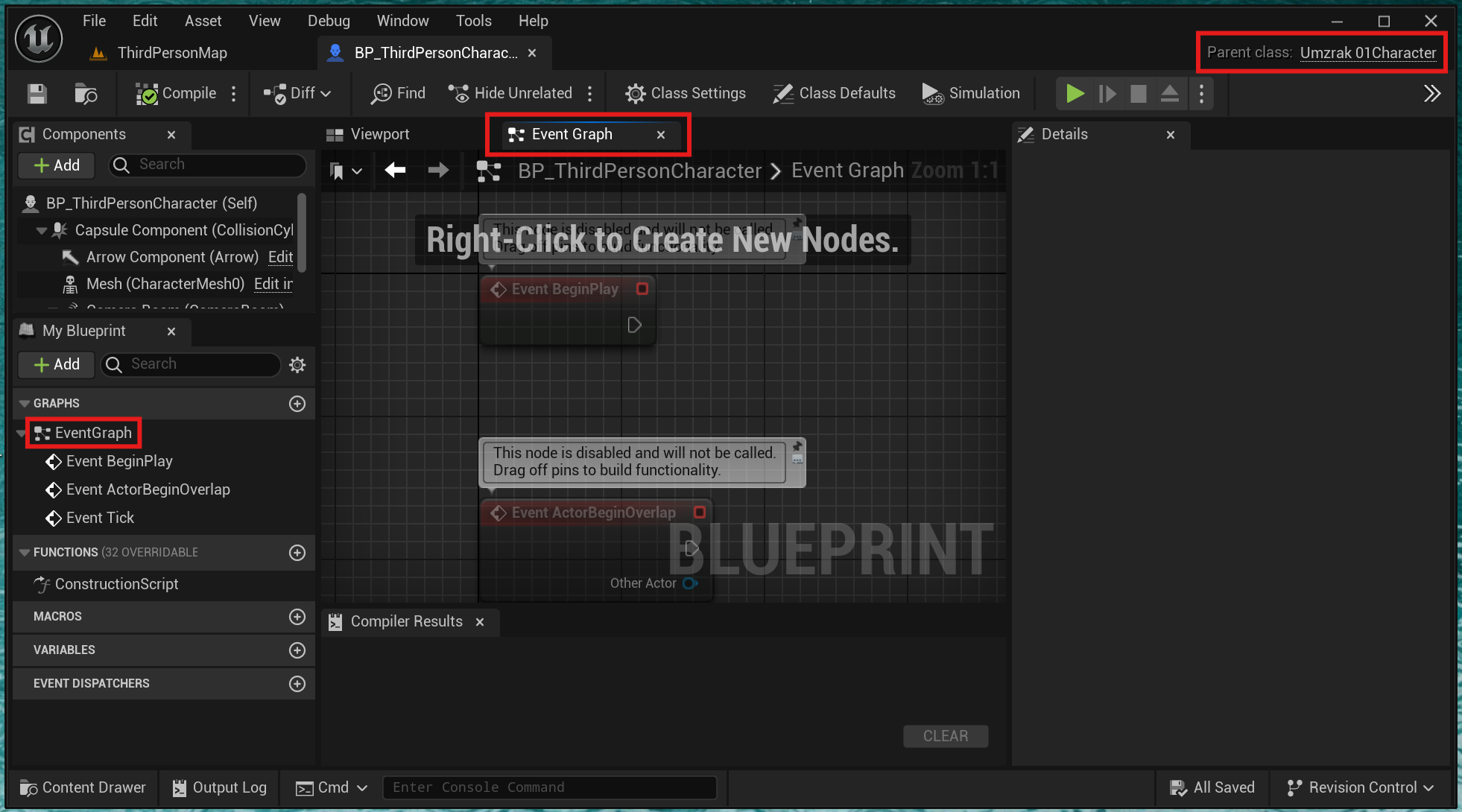This screenshot has height=812, width=1462.
Task: Click the Components search field
Action: (x=208, y=165)
